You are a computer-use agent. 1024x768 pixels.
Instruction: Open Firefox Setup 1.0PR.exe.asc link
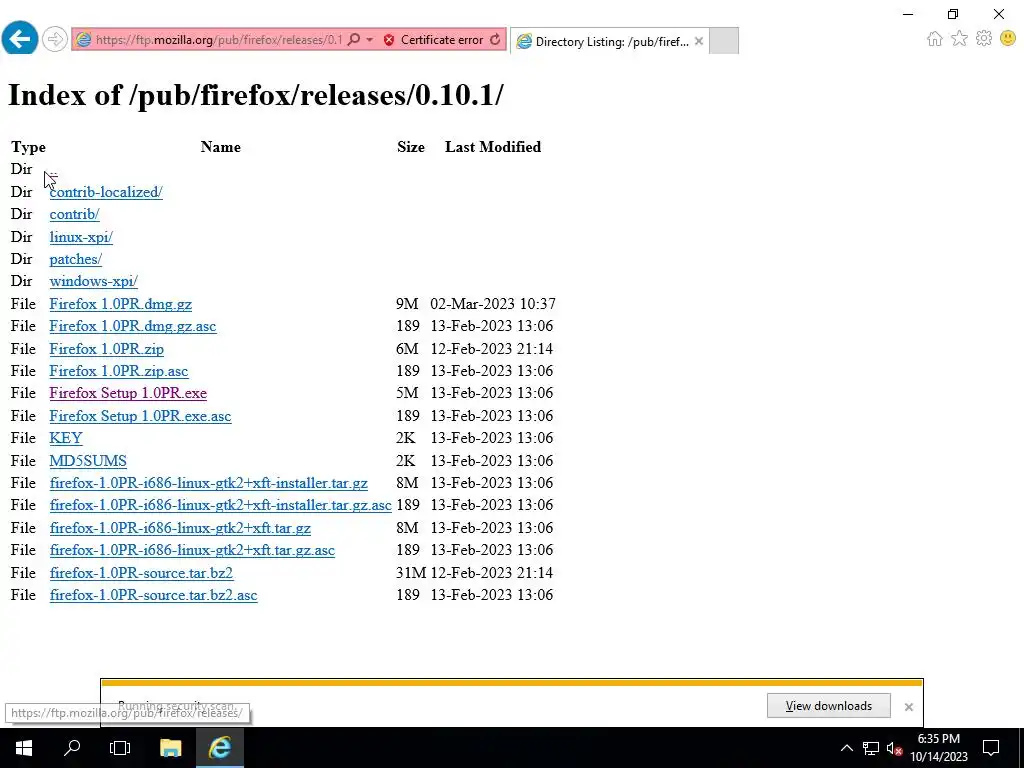(x=140, y=416)
